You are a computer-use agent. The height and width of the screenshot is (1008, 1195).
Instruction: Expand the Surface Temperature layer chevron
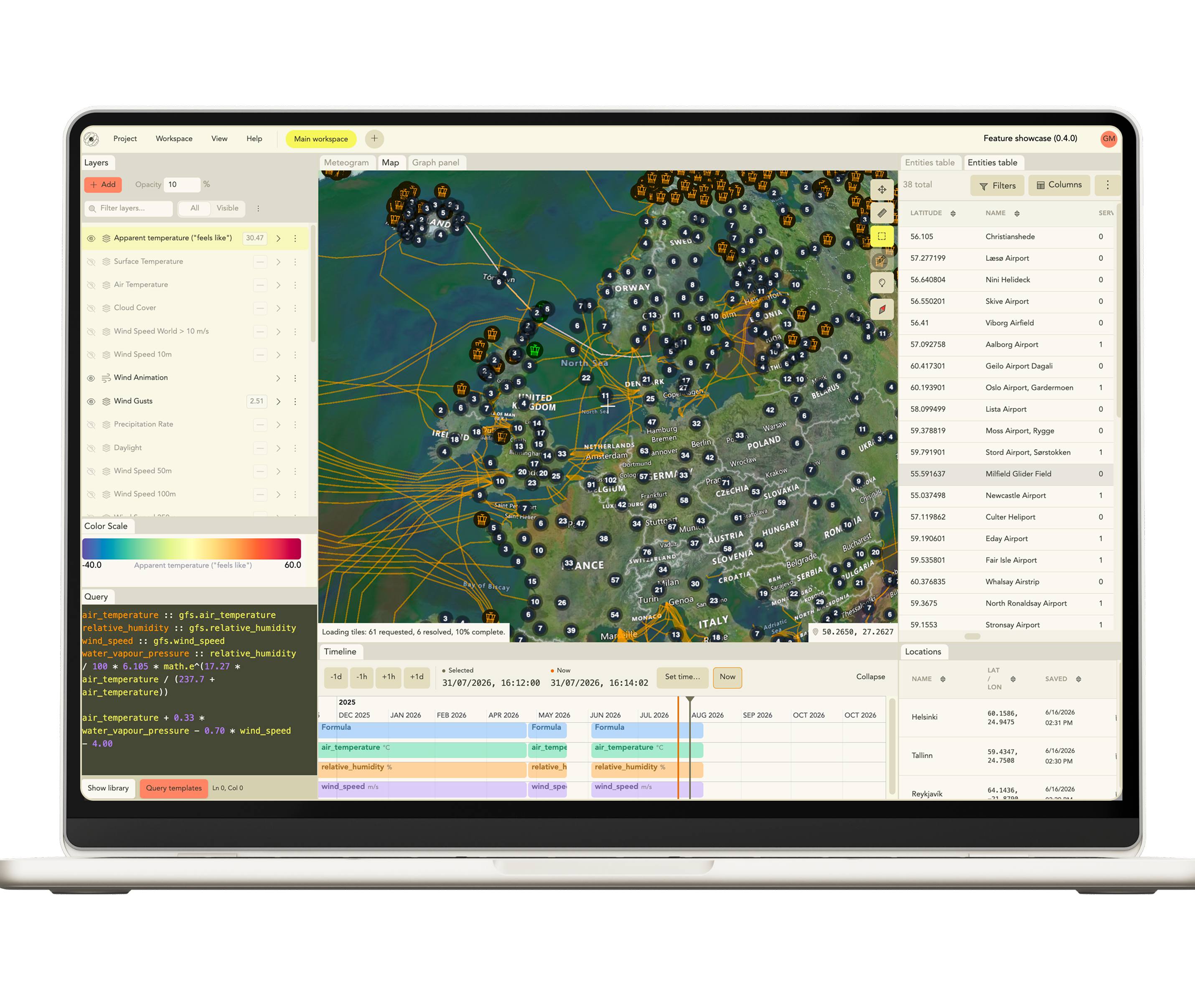click(x=278, y=262)
